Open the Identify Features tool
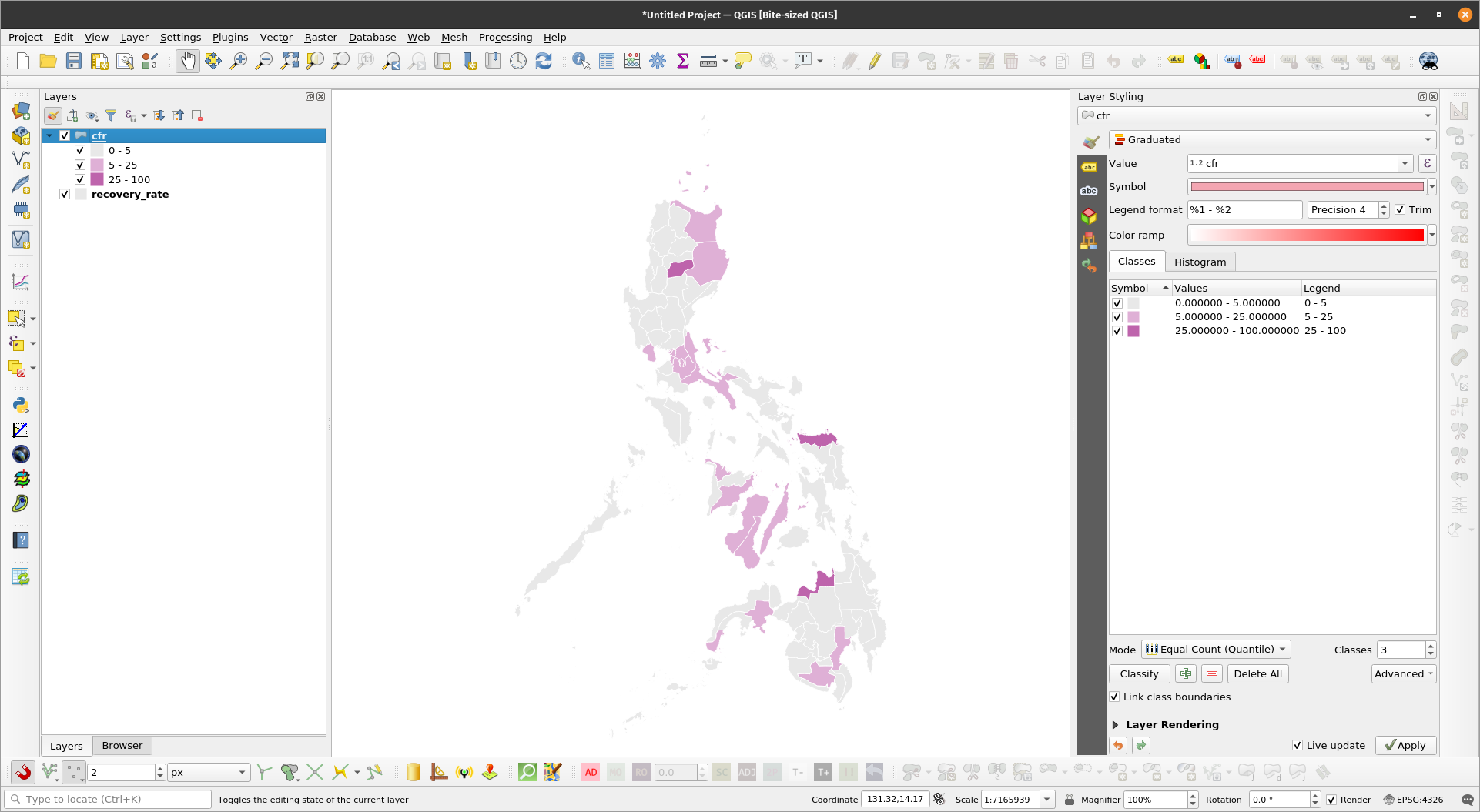Viewport: 1480px width, 812px height. coord(581,61)
